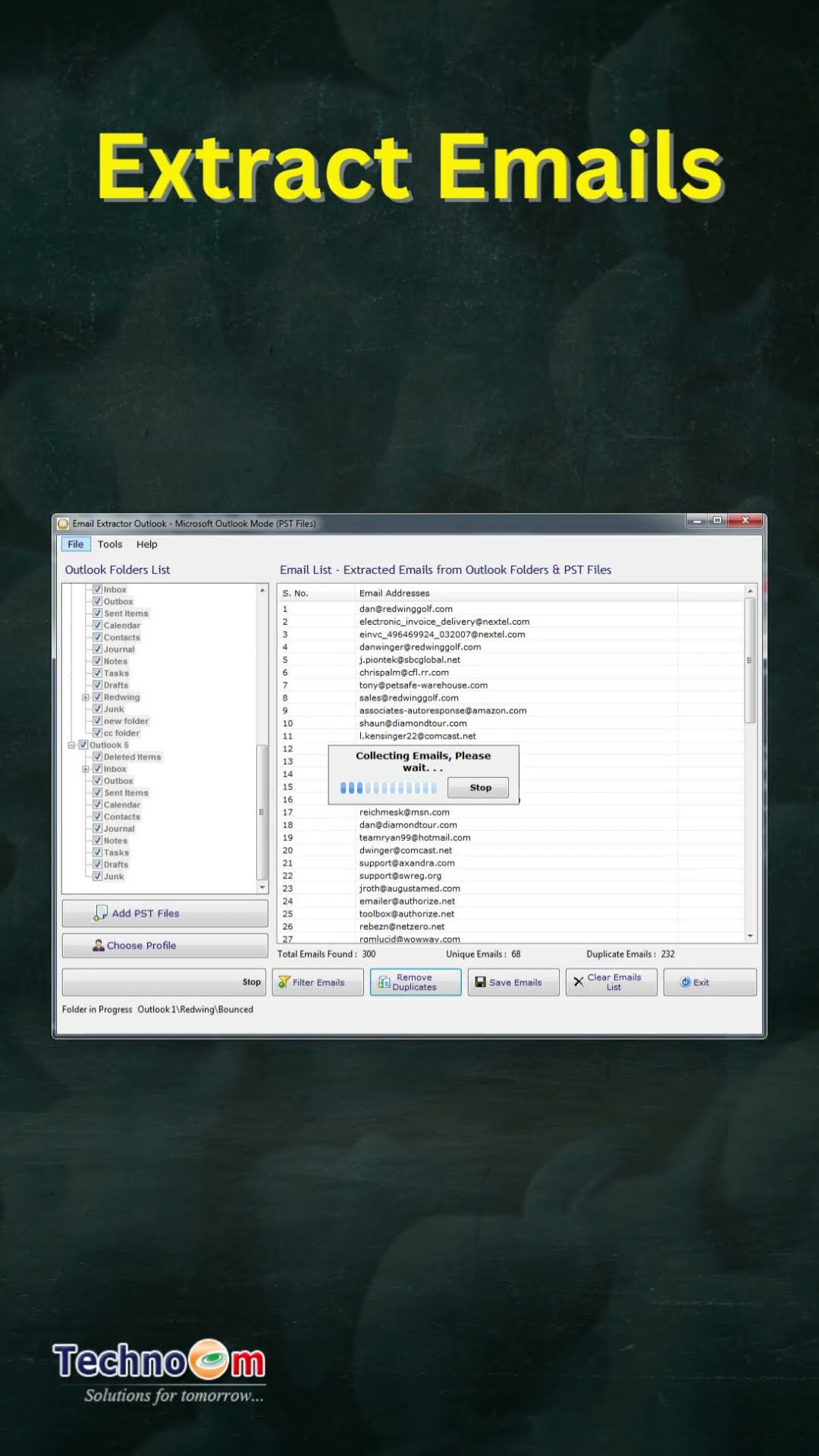This screenshot has width=819, height=1456.
Task: Select the tony@petsafe-warehouse.com row
Action: (x=511, y=685)
